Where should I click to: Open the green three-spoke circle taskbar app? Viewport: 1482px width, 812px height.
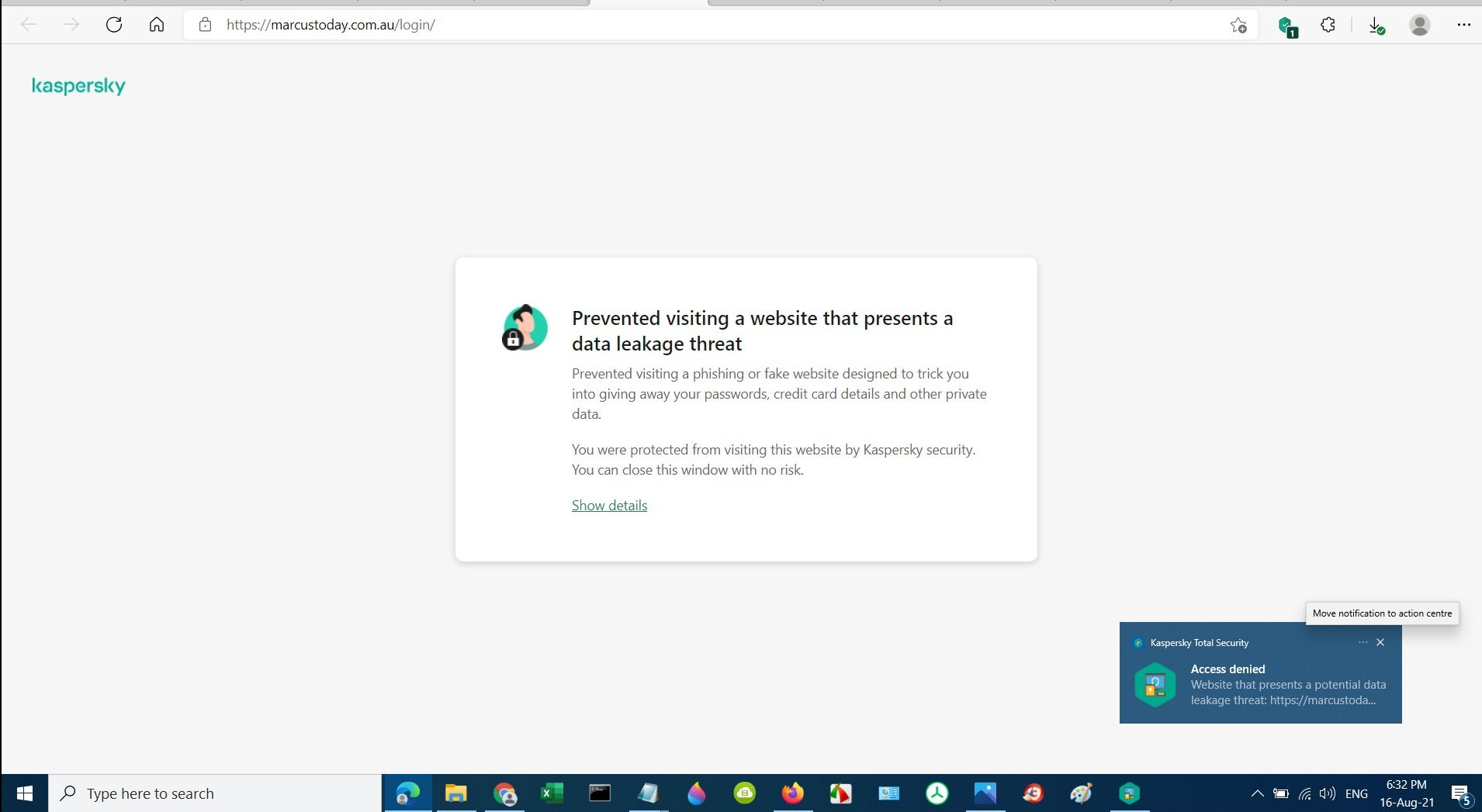tap(937, 793)
